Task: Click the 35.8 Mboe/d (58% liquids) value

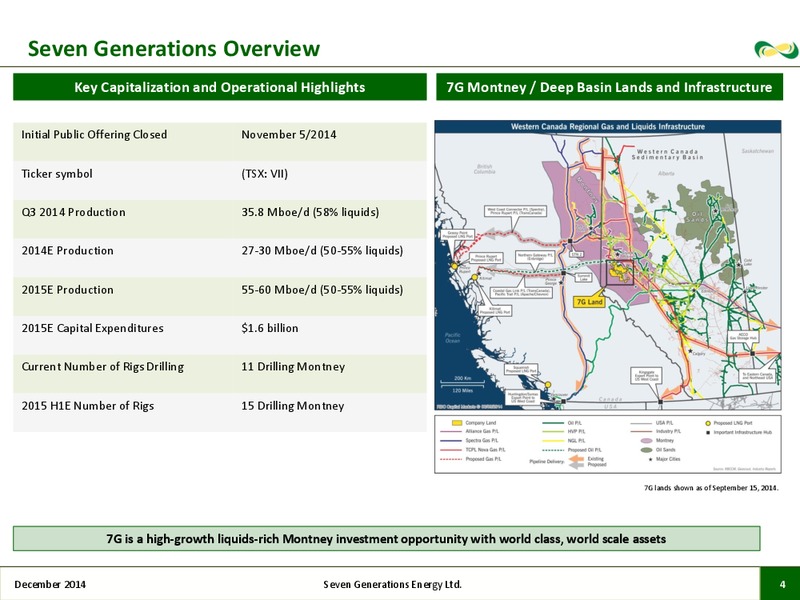Action: pos(310,212)
